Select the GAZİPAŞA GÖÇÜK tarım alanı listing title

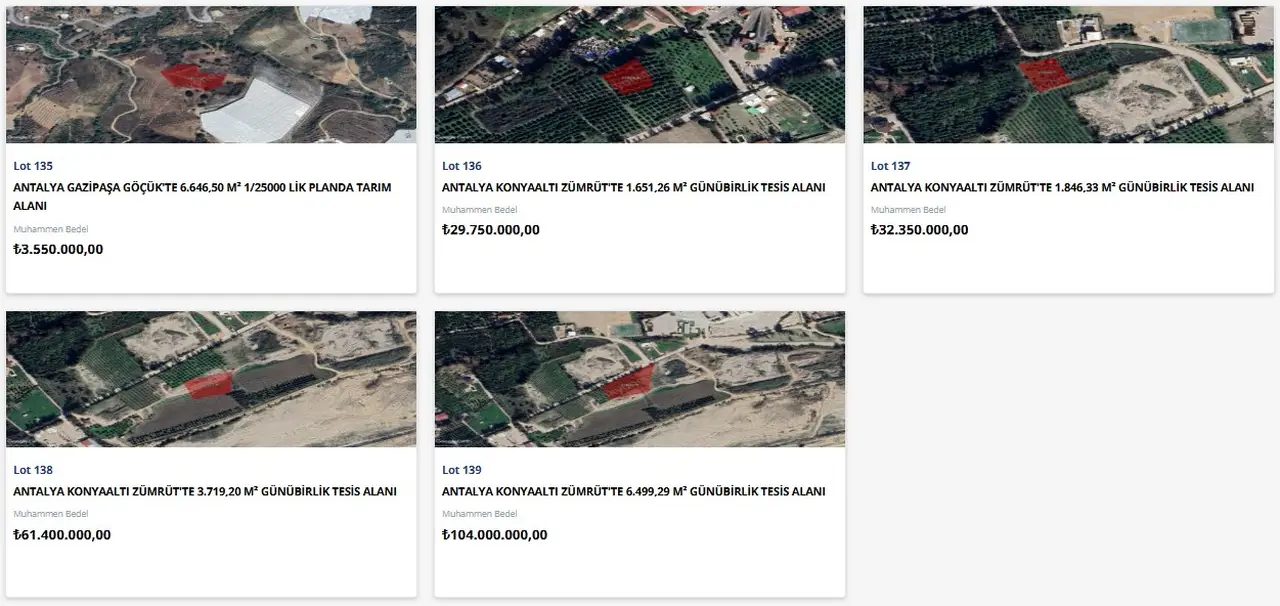(202, 196)
